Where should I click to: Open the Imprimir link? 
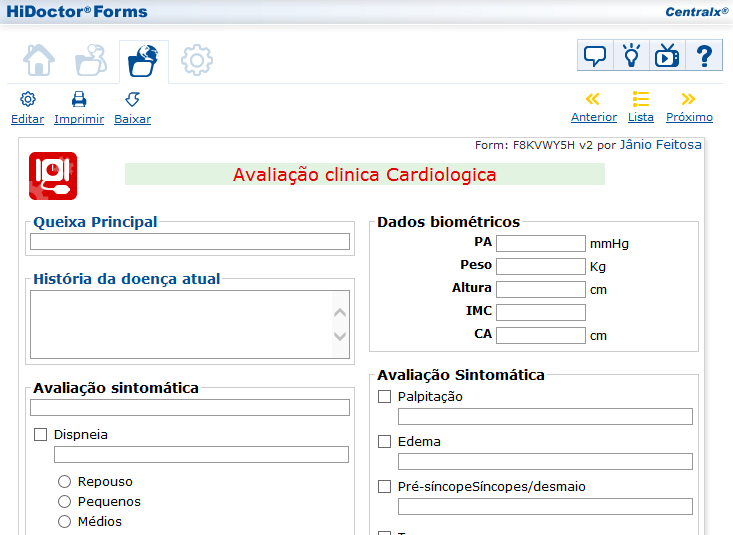coord(79,119)
